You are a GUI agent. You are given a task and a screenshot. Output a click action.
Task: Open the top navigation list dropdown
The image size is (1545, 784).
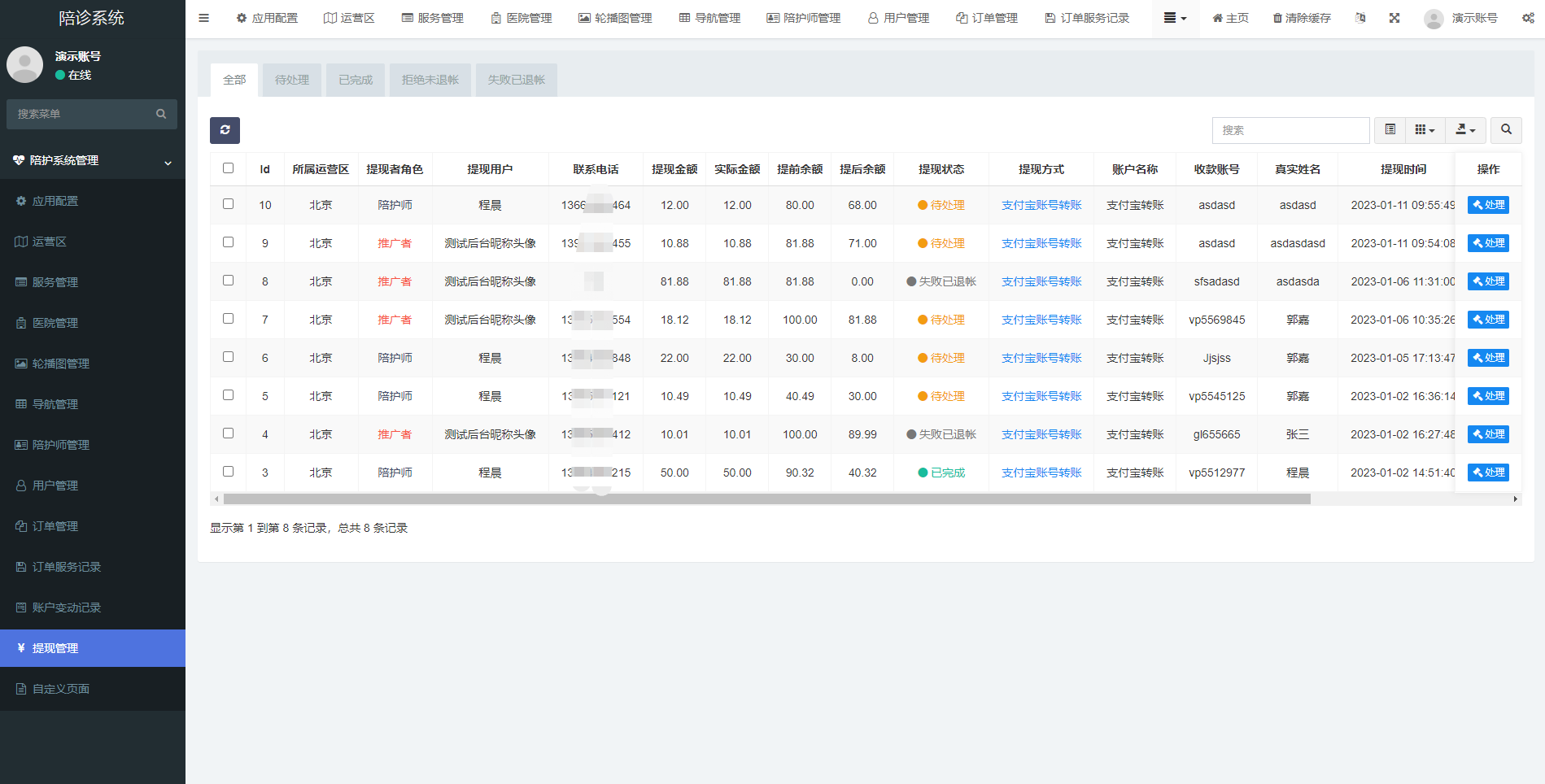(1175, 18)
